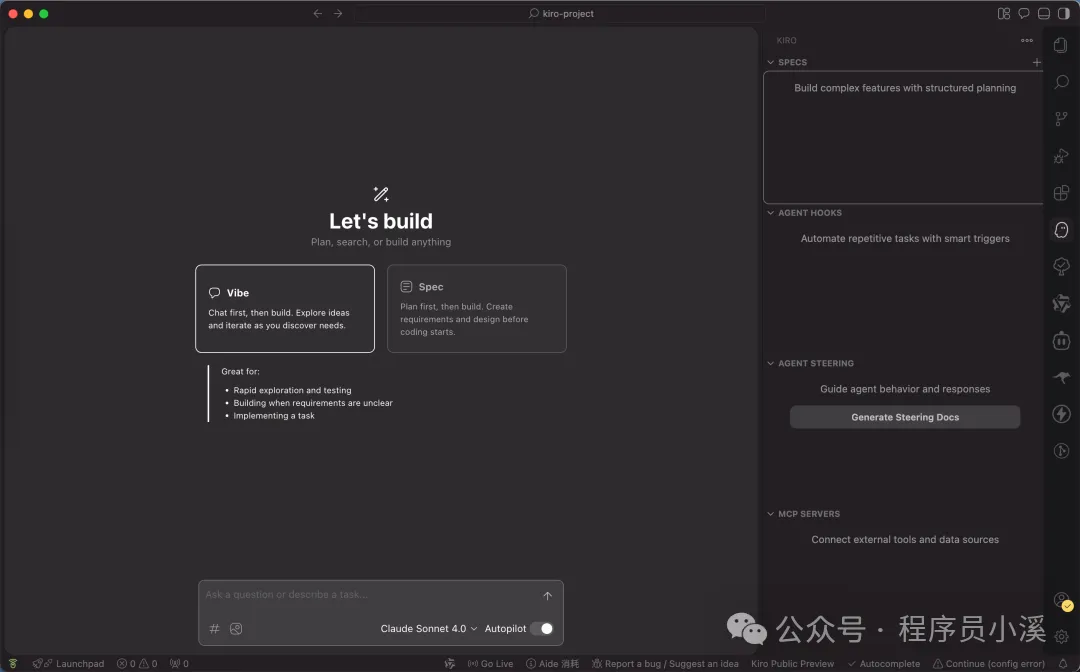
Task: Click Report a bug / Suggest an idea
Action: 665,664
